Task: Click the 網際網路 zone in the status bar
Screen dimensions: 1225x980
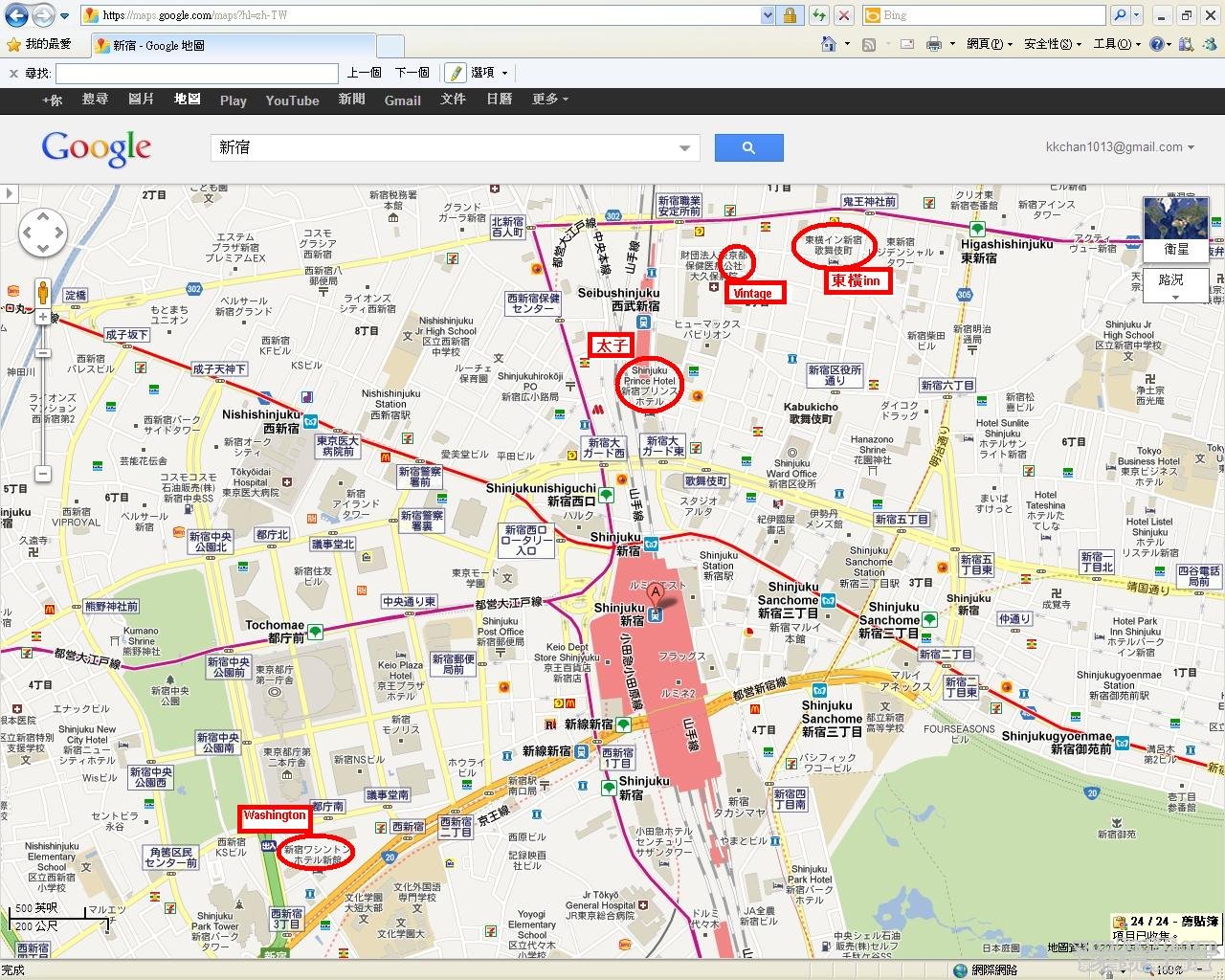Action: [985, 970]
